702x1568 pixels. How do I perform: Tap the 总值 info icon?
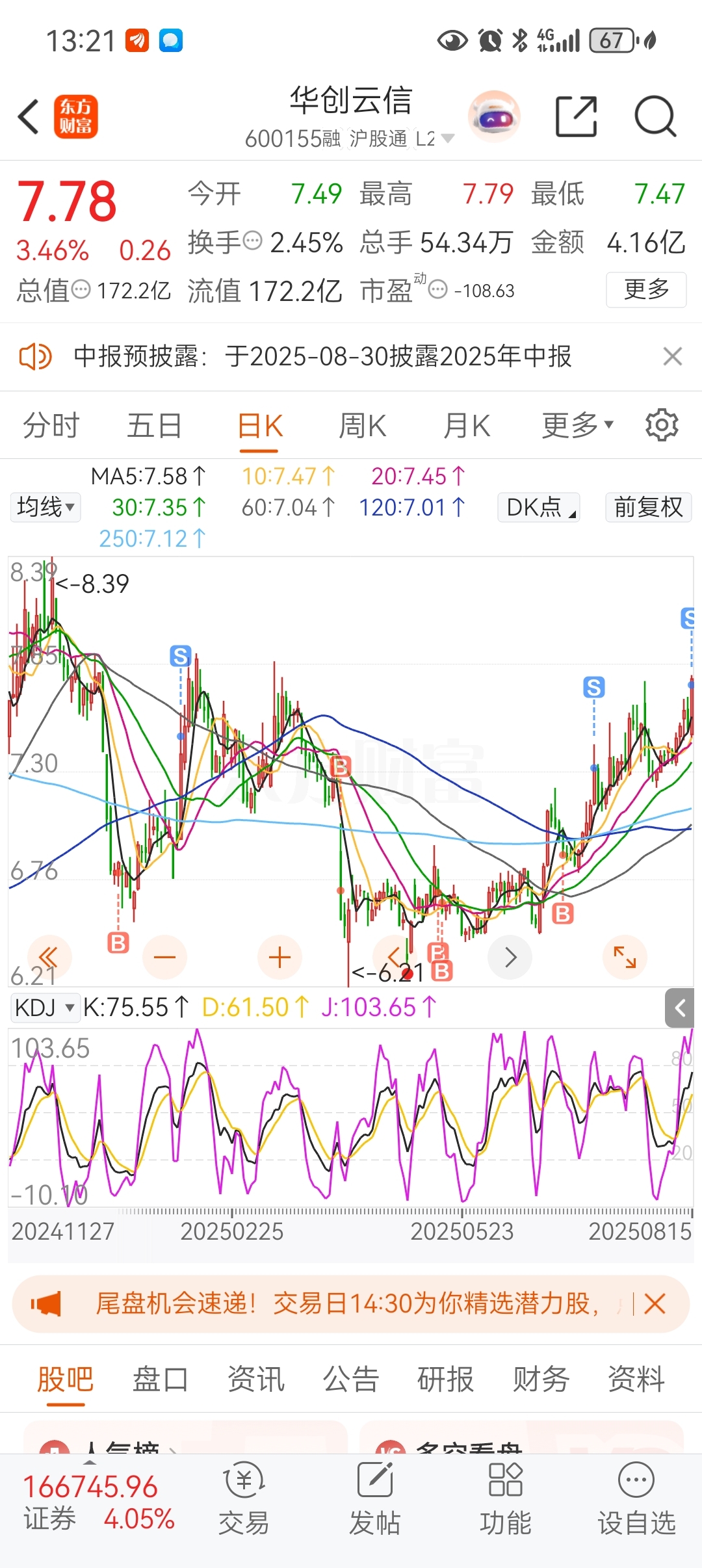click(81, 289)
